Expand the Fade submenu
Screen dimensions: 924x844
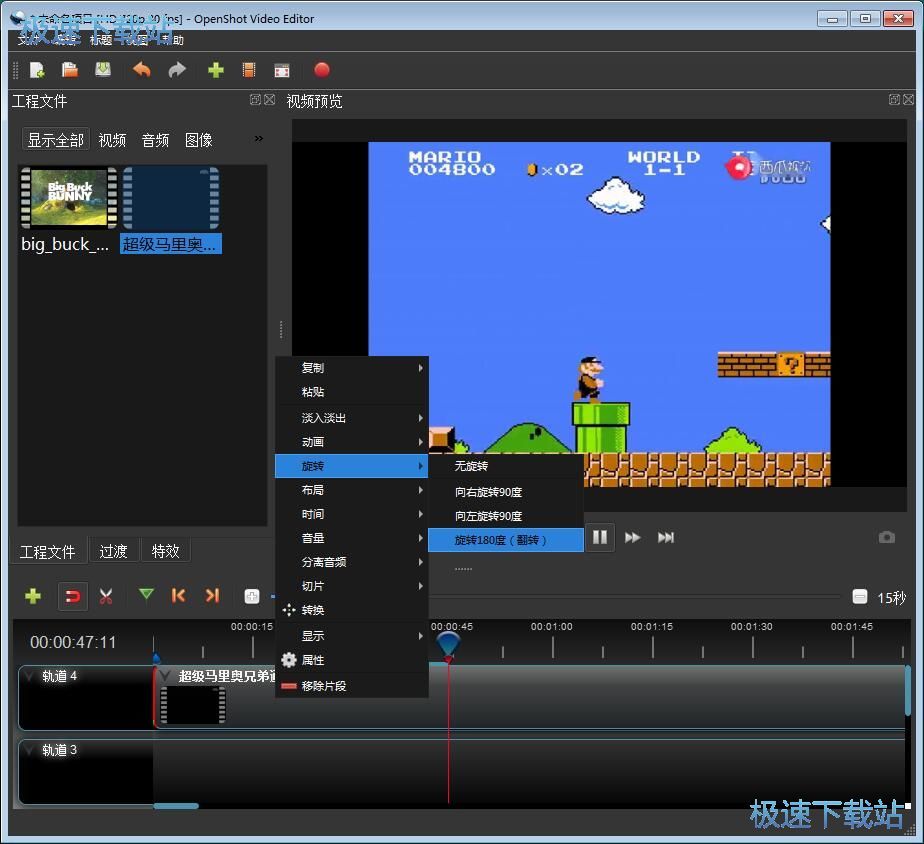352,418
